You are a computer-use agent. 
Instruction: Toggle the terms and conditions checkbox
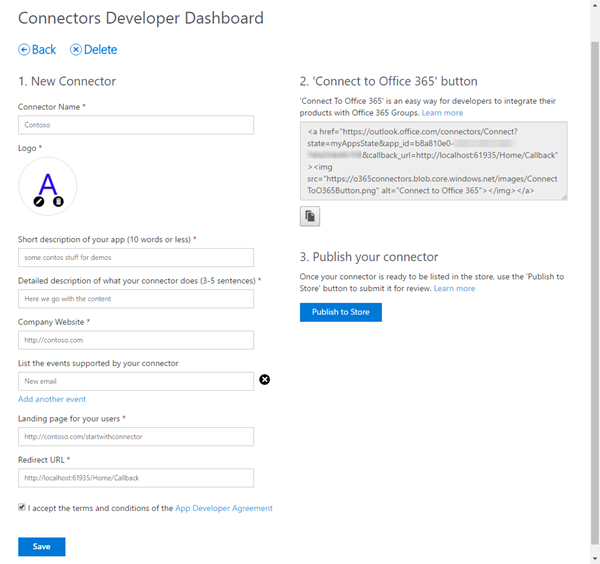[23, 508]
